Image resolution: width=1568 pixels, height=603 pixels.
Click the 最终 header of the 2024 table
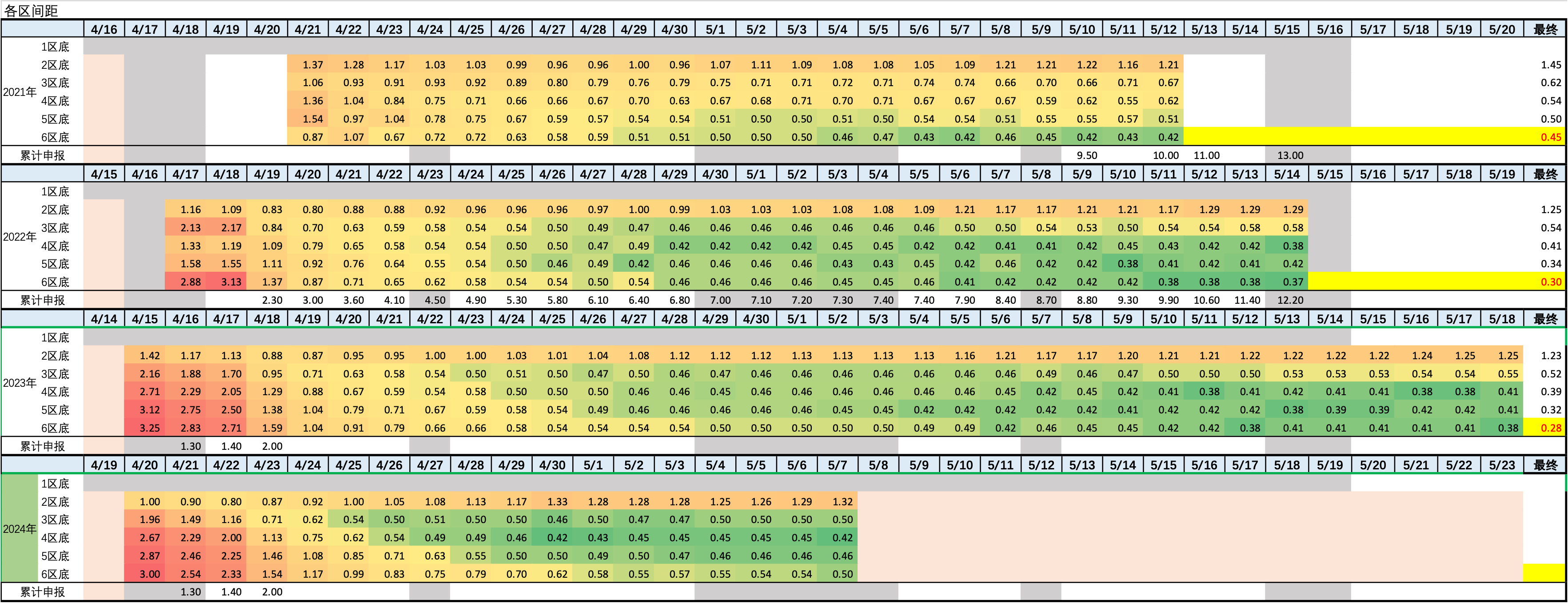click(x=1545, y=465)
